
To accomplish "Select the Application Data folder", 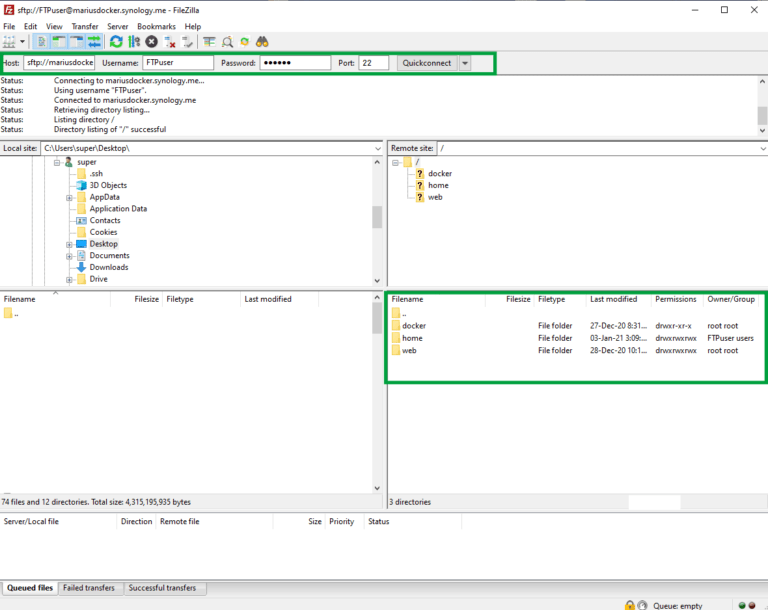I will (118, 209).
